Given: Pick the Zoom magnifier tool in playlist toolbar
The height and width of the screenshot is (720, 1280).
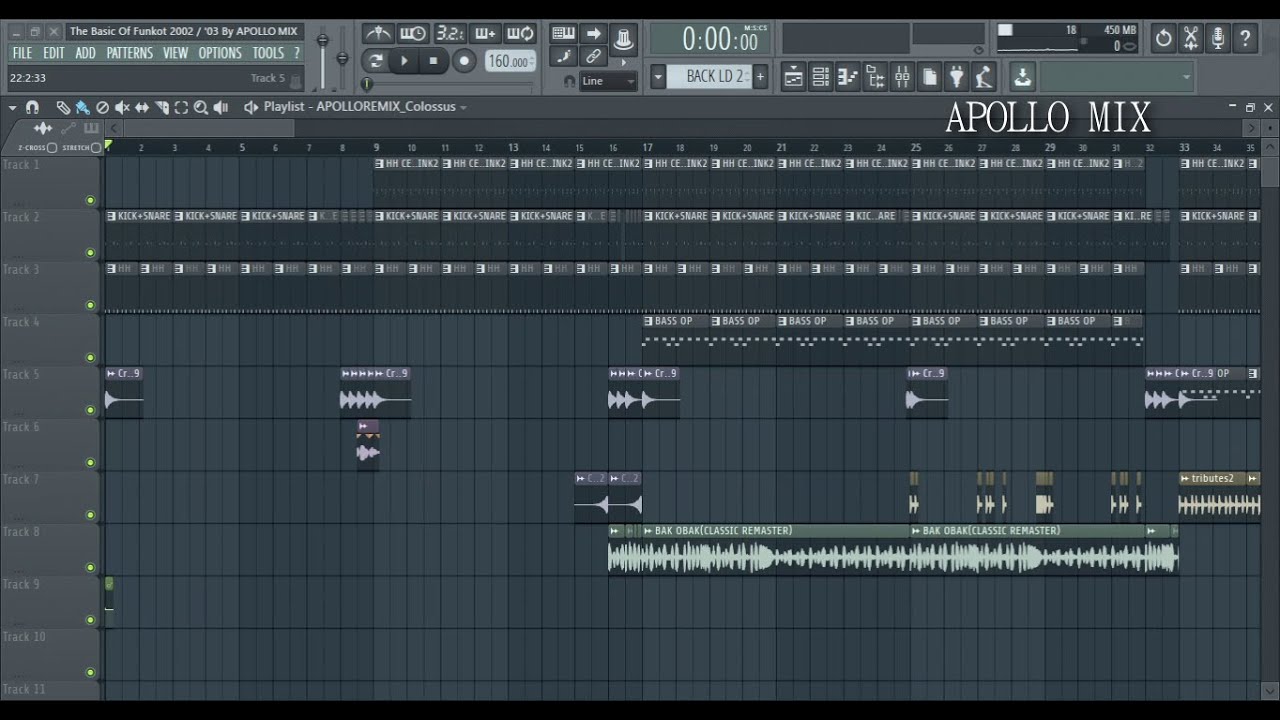Looking at the screenshot, I should pos(201,107).
